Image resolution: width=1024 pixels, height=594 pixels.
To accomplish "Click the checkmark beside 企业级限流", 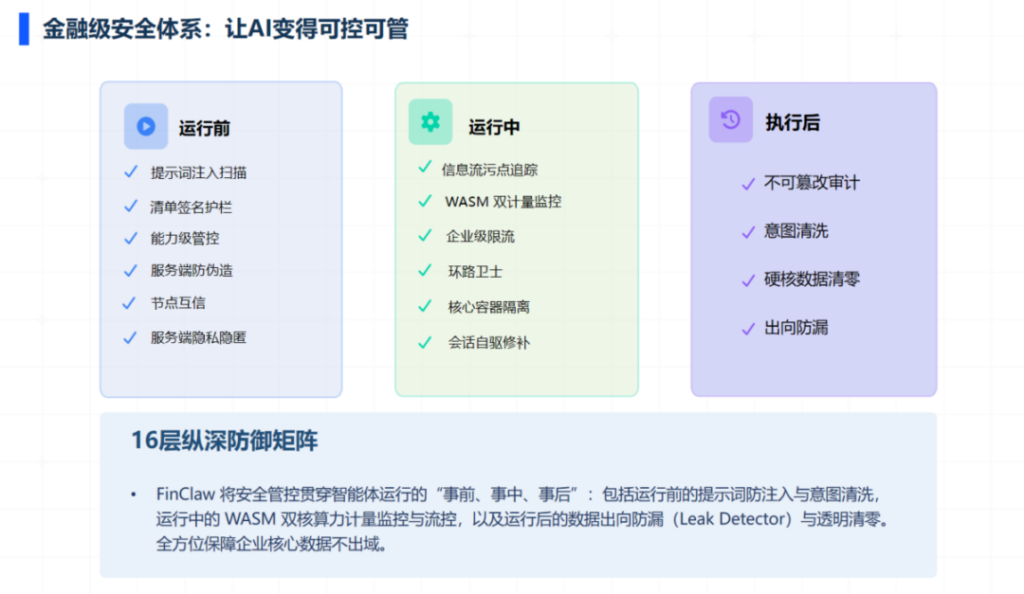I will [425, 236].
